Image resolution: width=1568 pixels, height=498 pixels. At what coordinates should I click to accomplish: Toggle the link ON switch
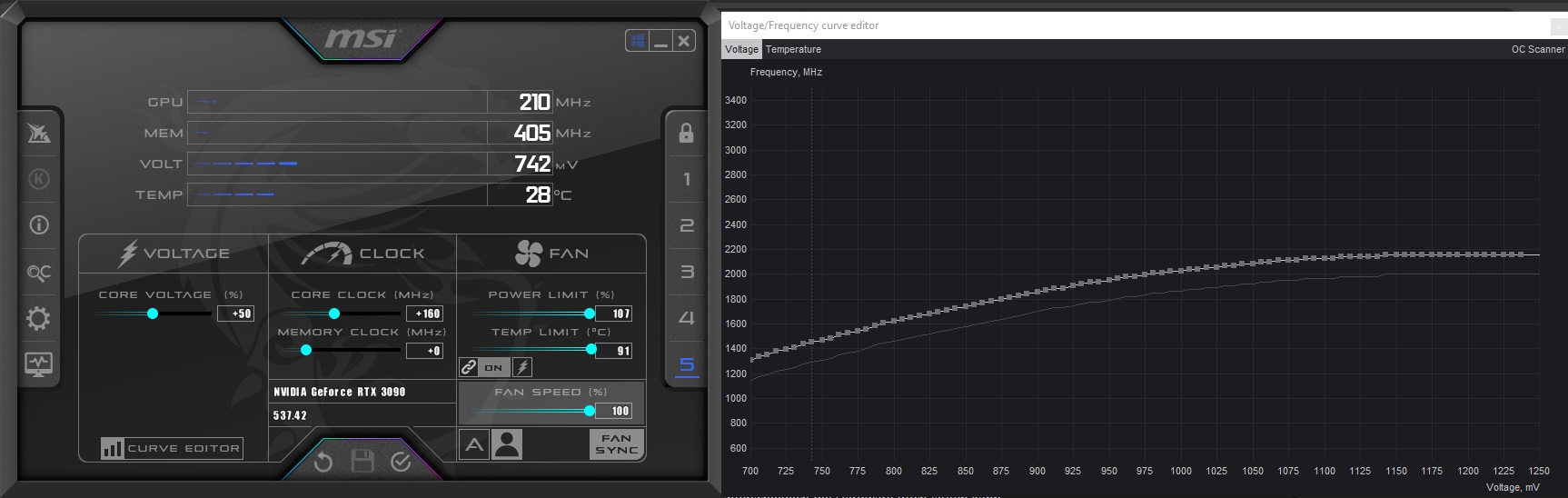pyautogui.click(x=493, y=368)
